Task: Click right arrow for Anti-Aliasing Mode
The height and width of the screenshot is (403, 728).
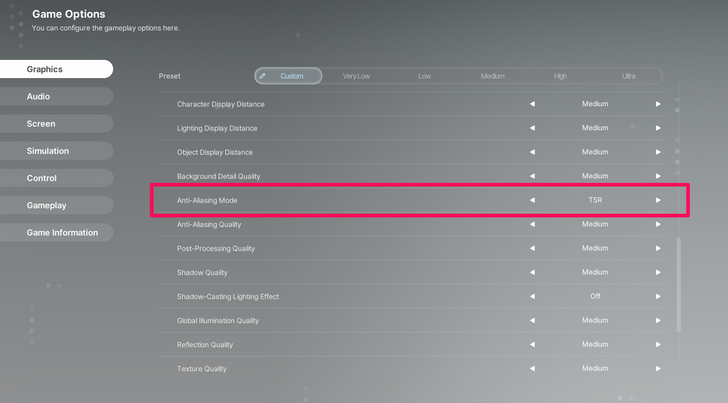Action: point(657,200)
